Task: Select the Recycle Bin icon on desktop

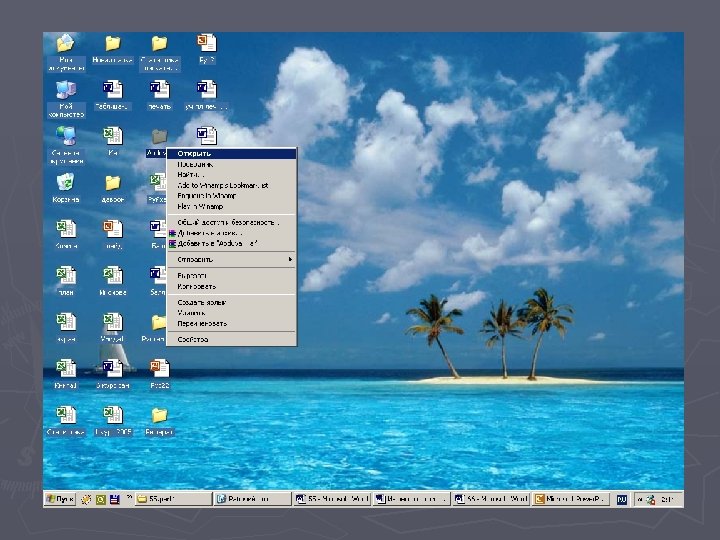Action: coord(65,184)
